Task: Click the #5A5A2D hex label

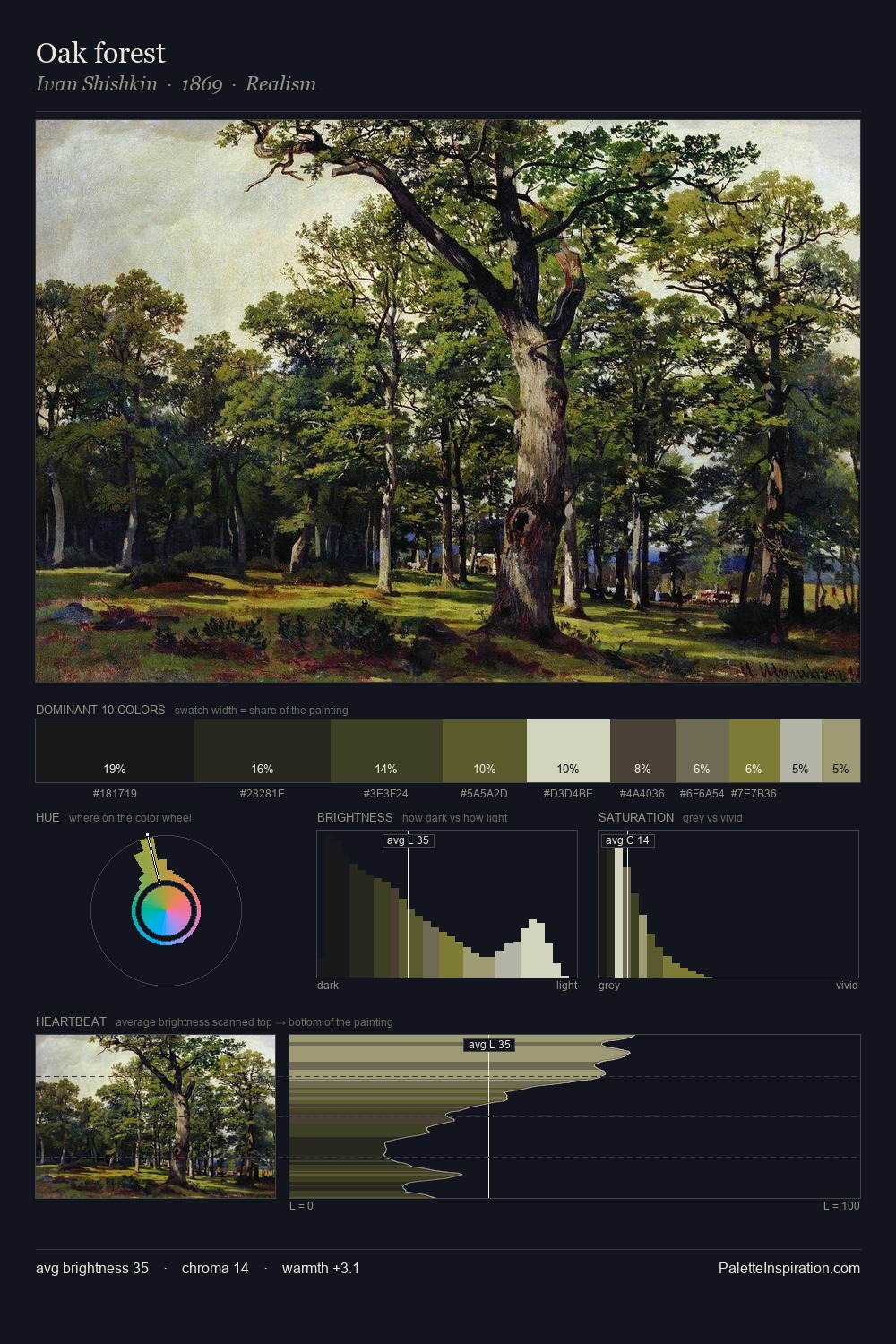Action: tap(485, 794)
